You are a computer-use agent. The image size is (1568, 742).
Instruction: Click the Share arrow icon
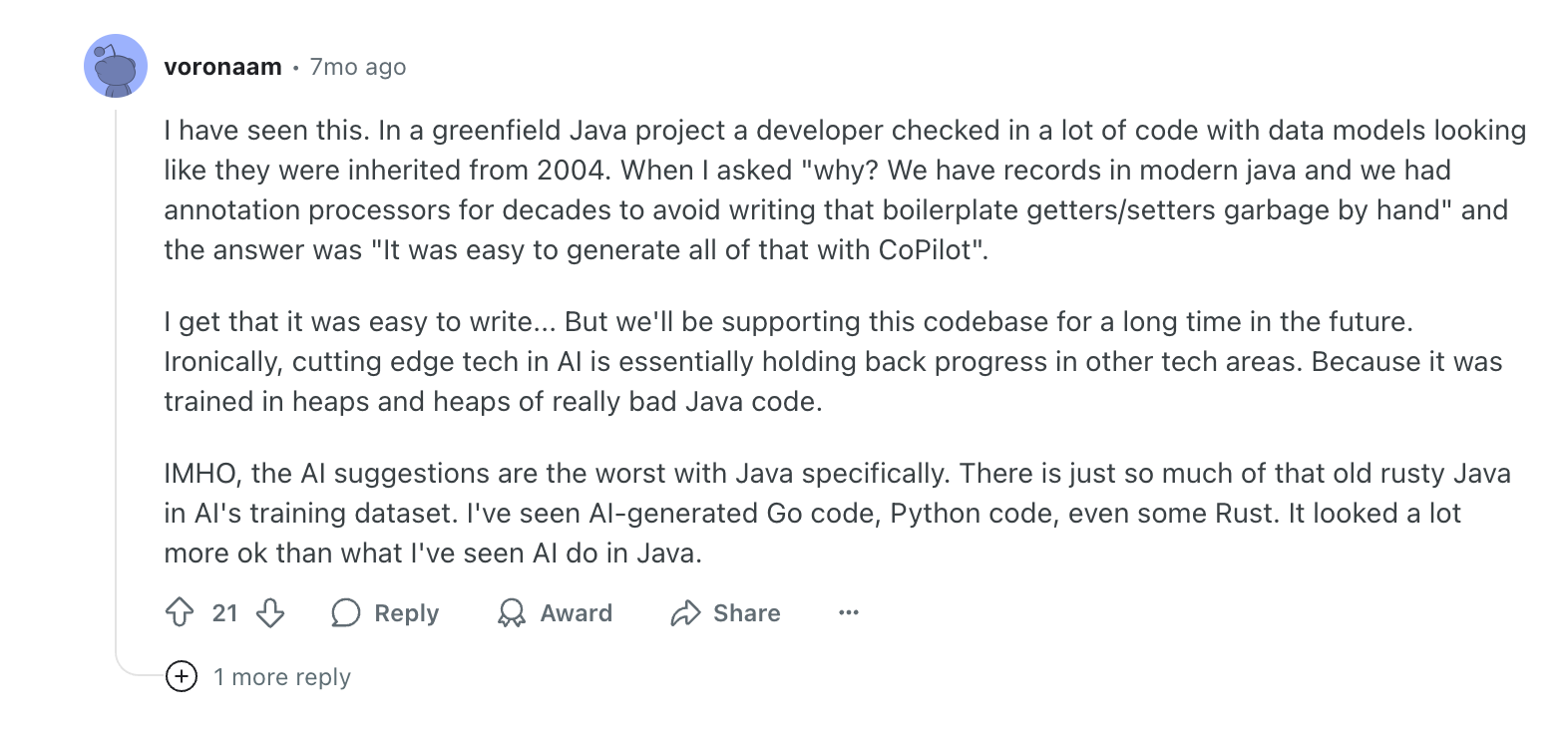(685, 612)
